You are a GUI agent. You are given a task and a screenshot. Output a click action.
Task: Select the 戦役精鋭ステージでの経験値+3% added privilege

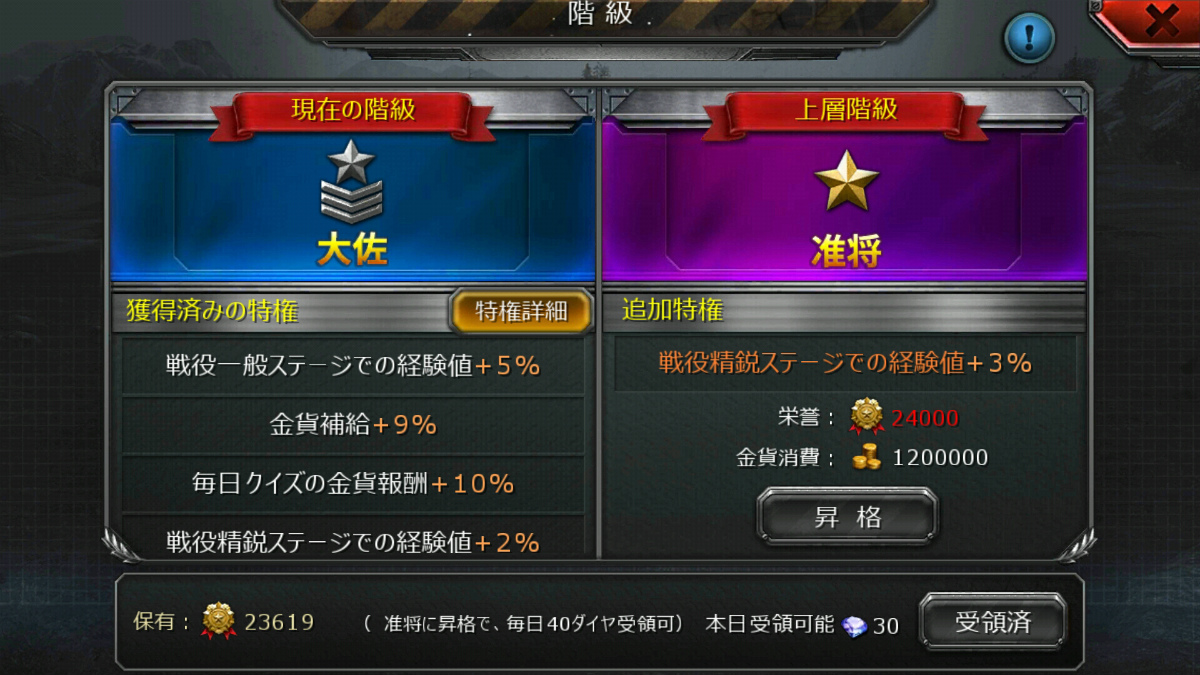click(x=845, y=363)
